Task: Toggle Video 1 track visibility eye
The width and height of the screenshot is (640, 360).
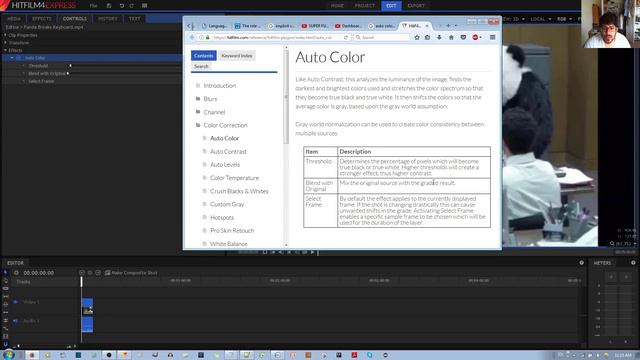Action: [x=16, y=302]
